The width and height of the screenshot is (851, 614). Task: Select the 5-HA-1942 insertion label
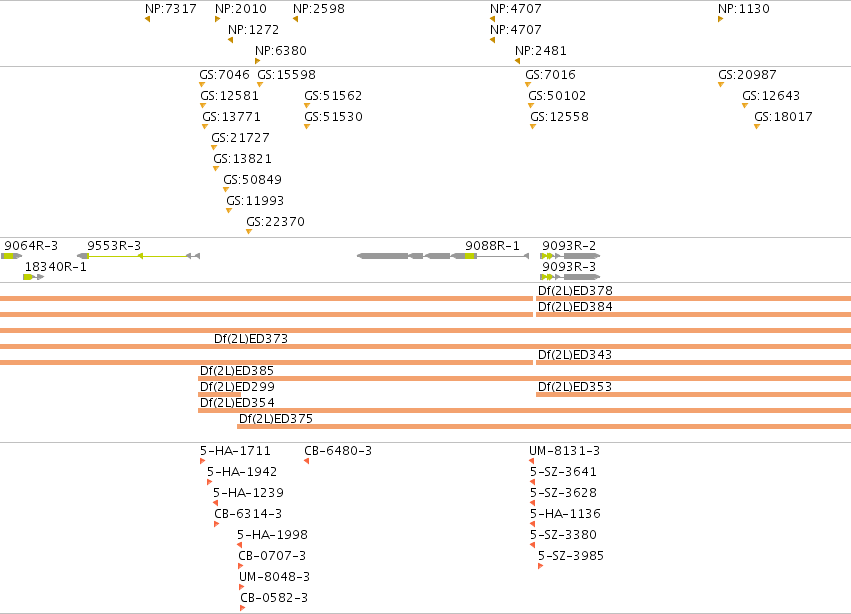[x=242, y=472]
